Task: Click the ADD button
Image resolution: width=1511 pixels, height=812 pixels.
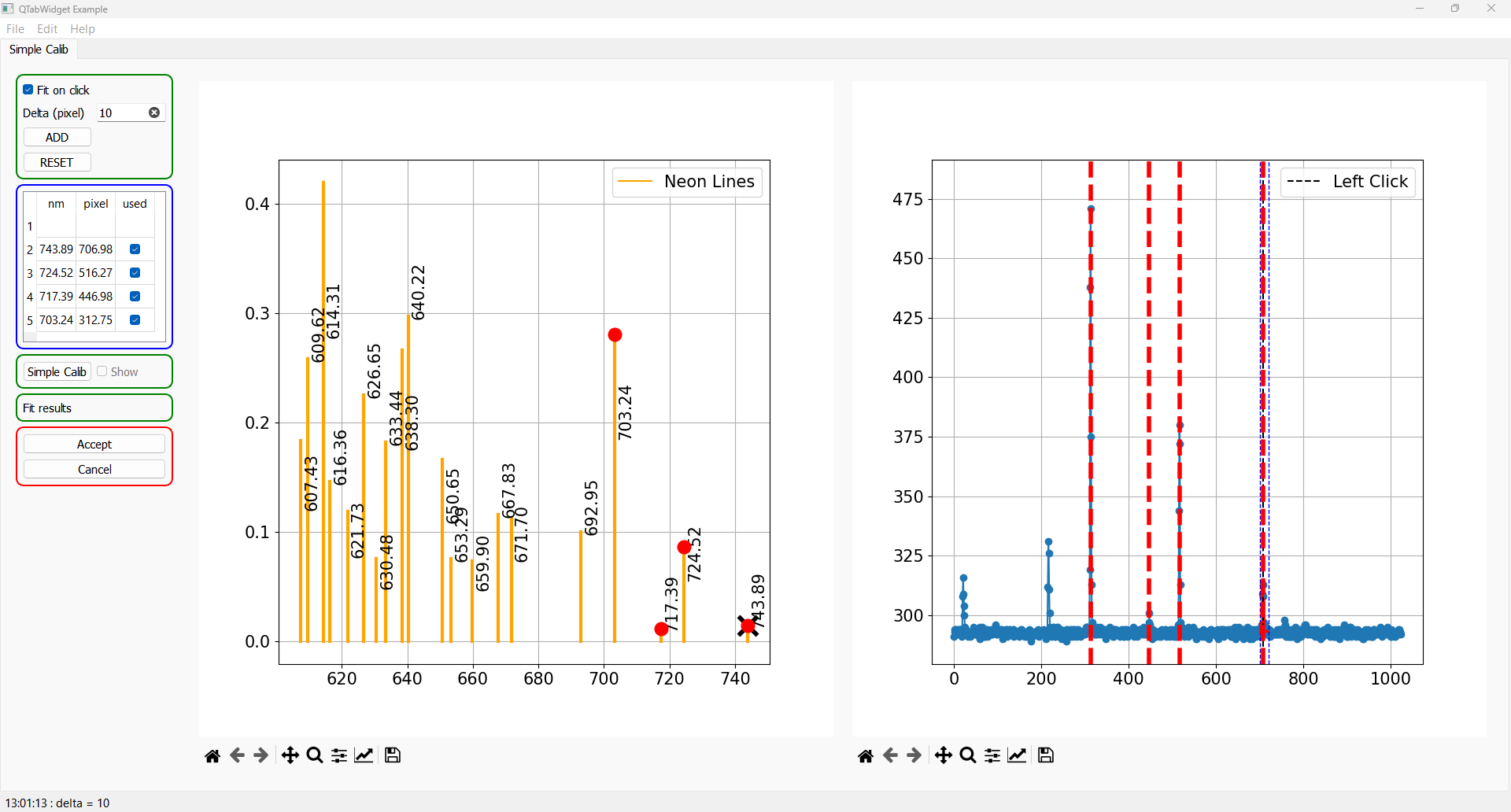Action: [x=57, y=138]
